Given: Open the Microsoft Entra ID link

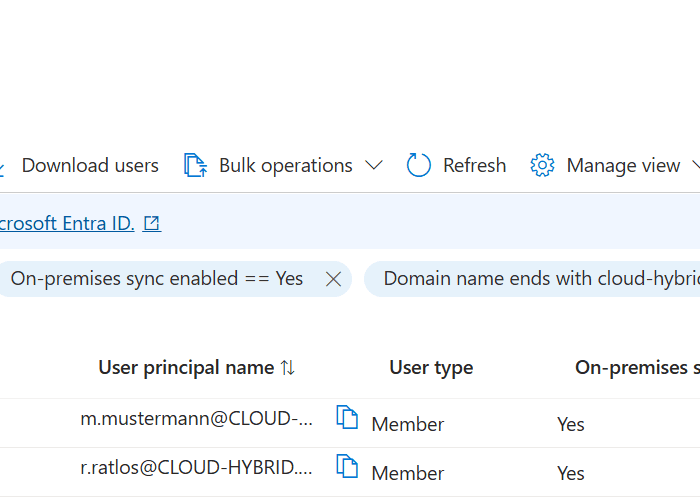Looking at the screenshot, I should tap(66, 223).
